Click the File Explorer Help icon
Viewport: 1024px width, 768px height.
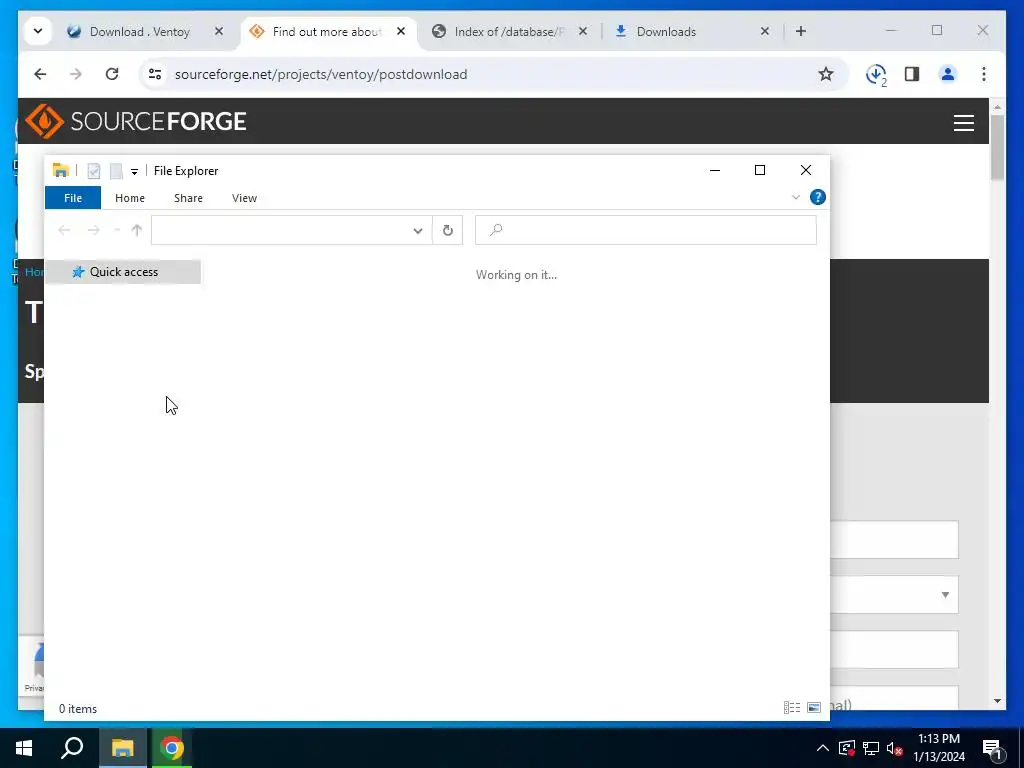coord(818,197)
